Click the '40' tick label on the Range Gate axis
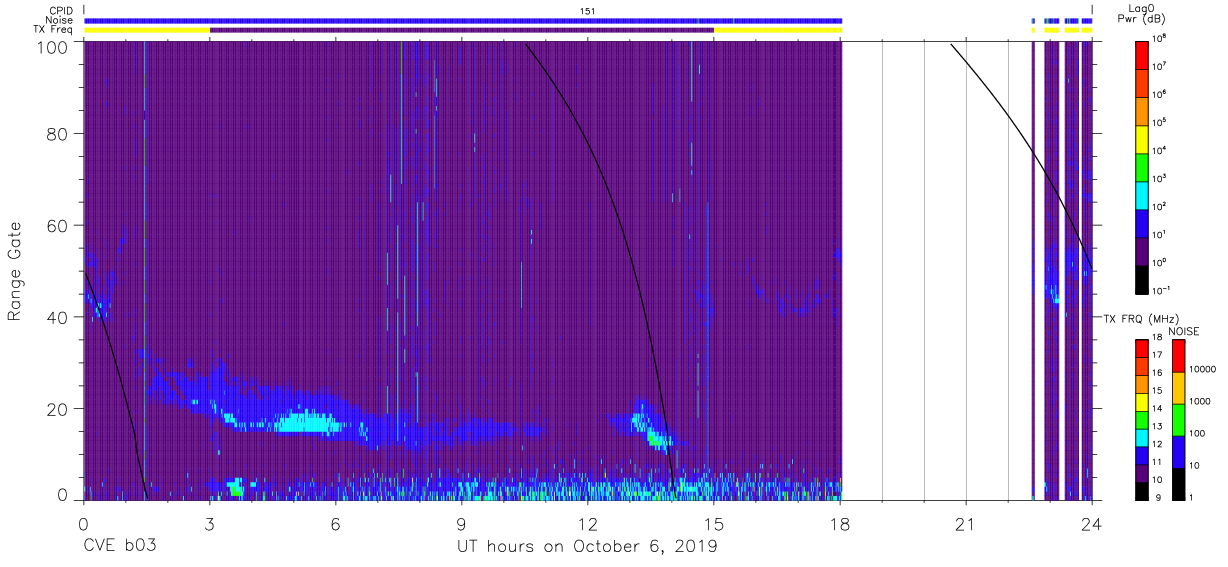 58,317
